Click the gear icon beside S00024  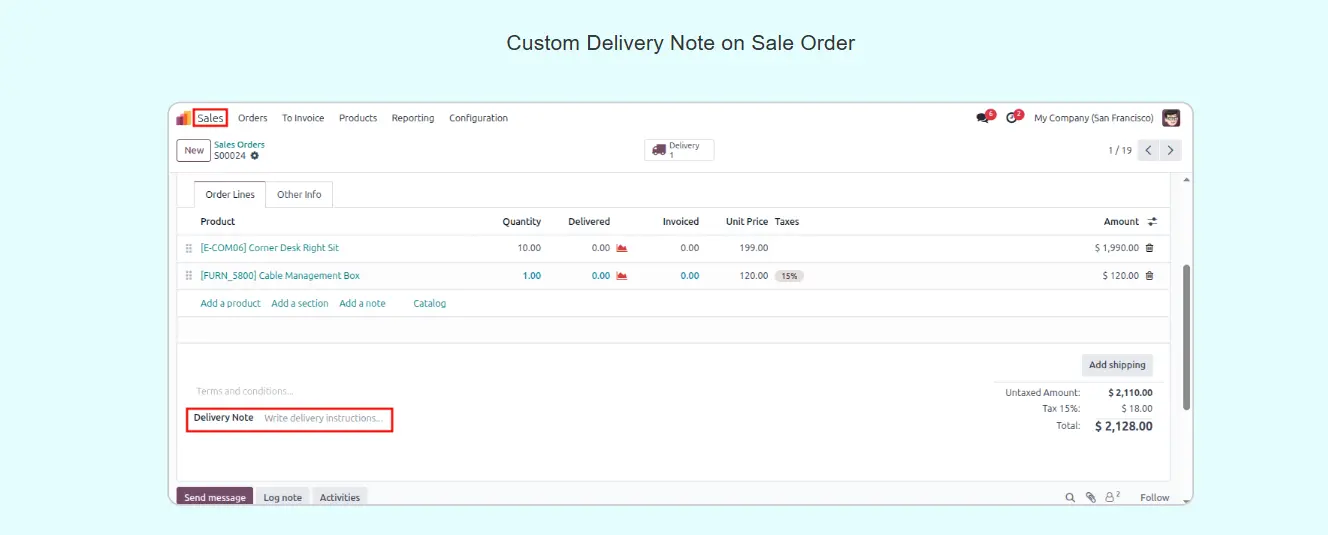[255, 156]
